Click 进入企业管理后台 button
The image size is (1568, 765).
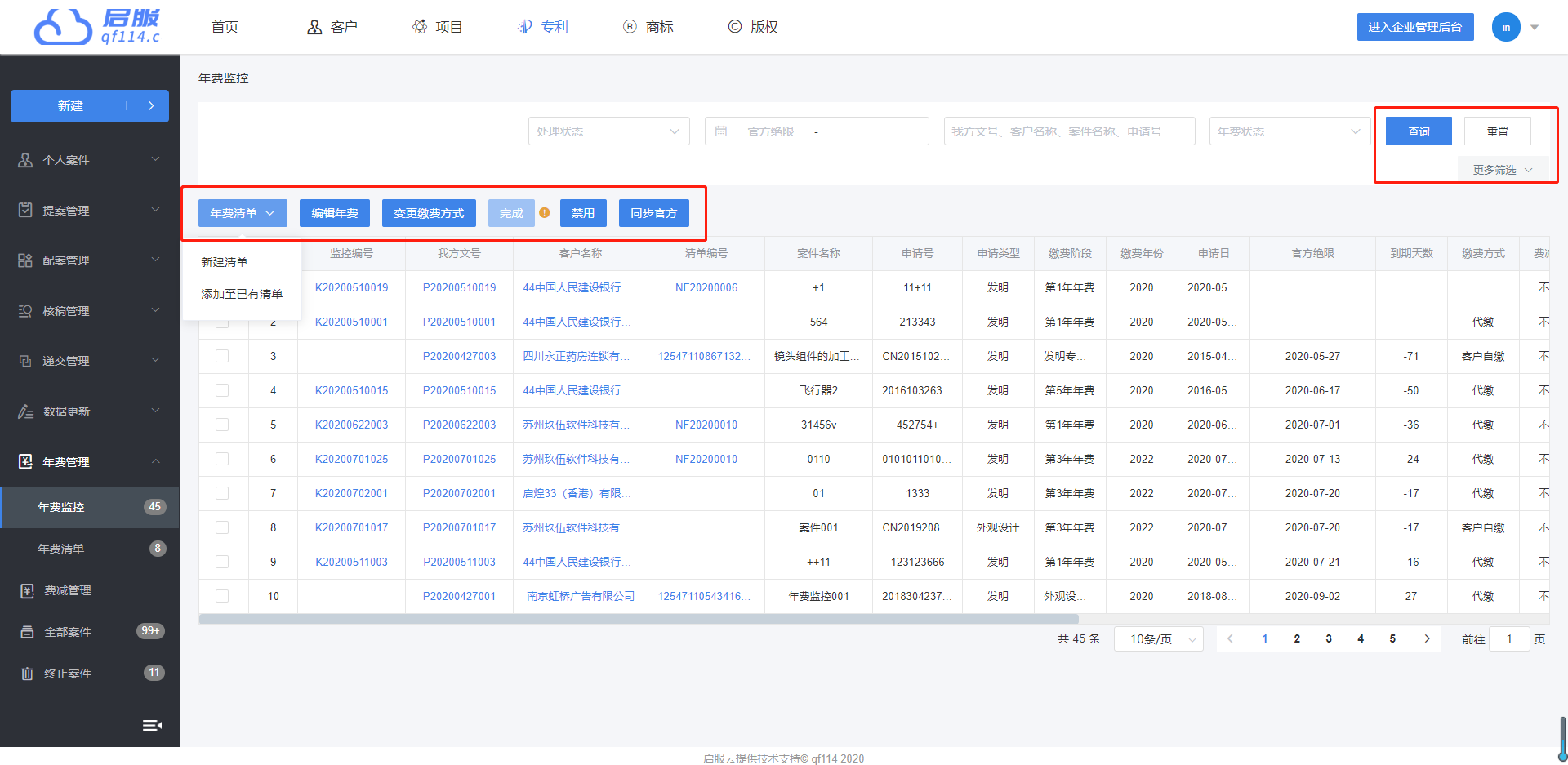[x=1415, y=27]
